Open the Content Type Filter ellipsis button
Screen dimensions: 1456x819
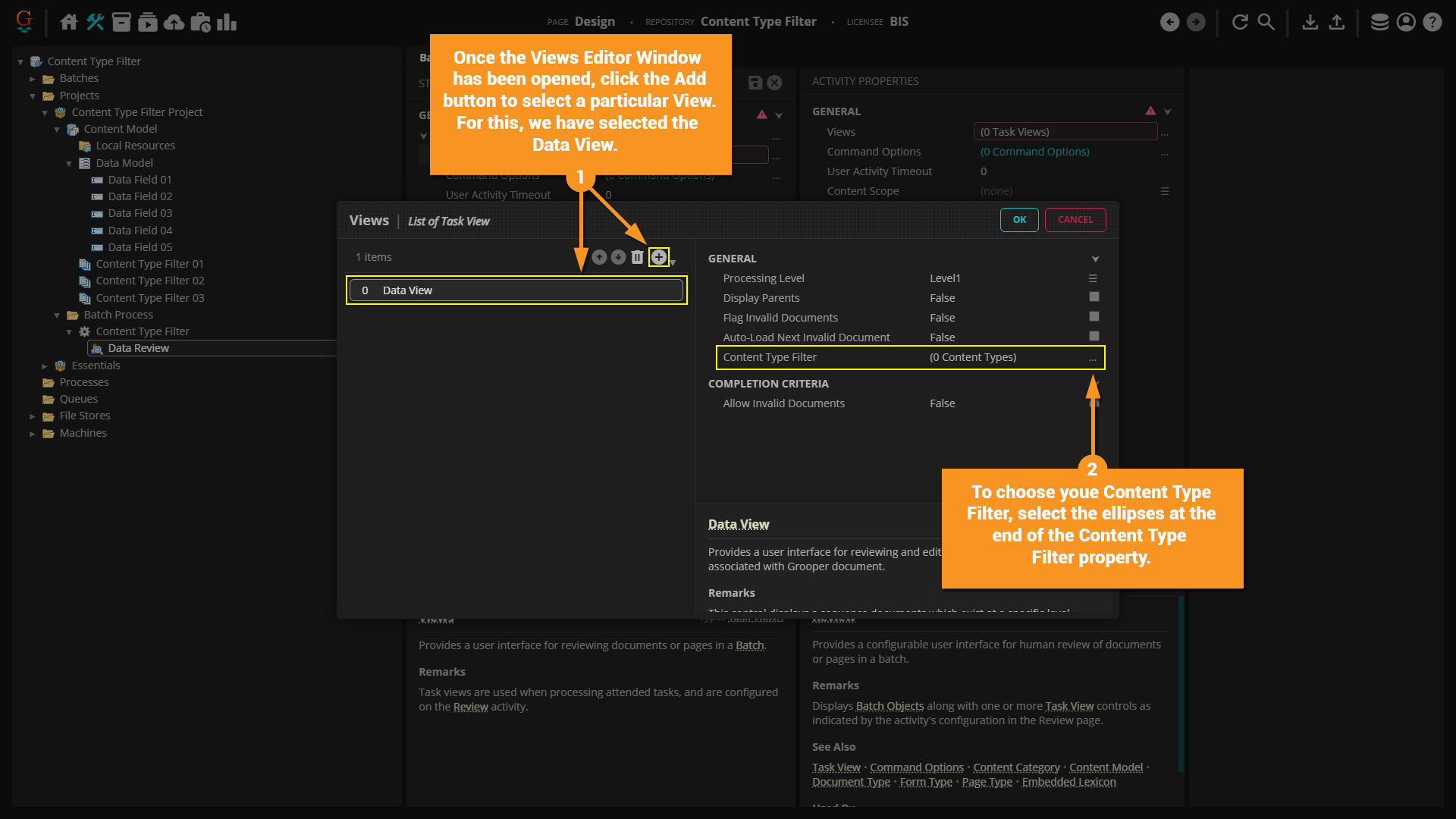click(x=1093, y=358)
